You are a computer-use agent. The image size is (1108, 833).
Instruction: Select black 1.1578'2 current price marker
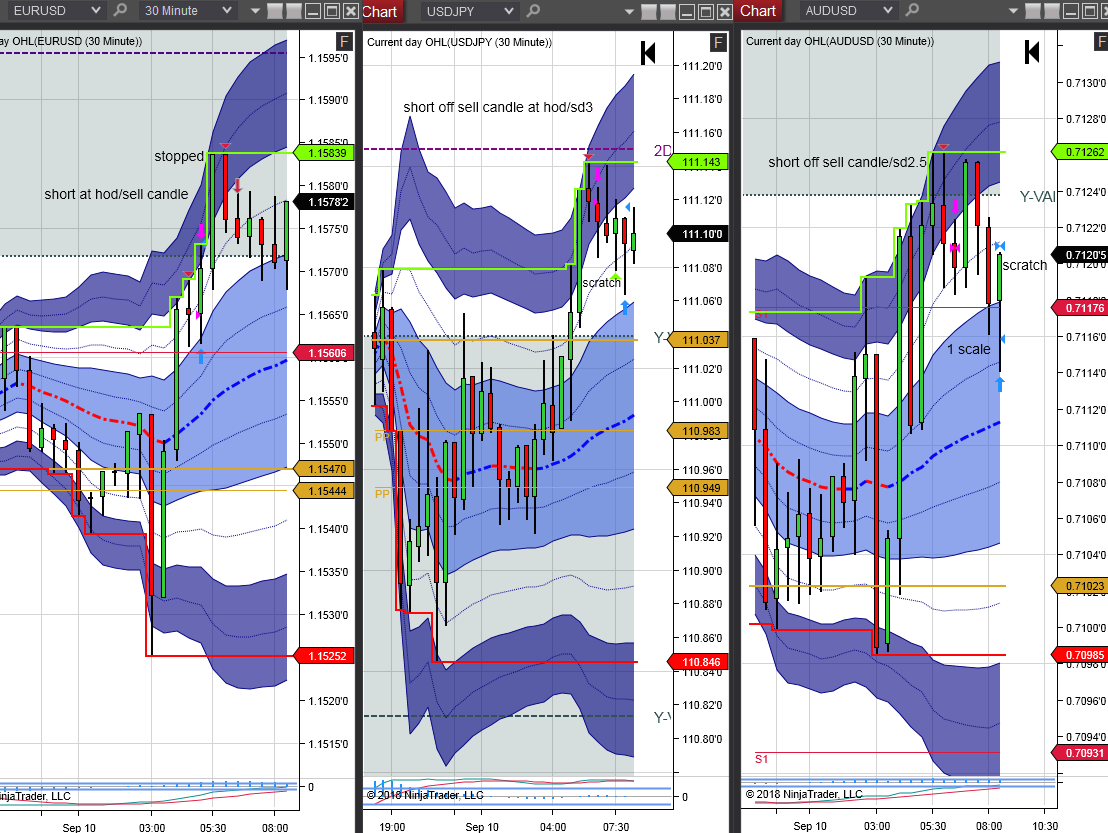point(324,202)
